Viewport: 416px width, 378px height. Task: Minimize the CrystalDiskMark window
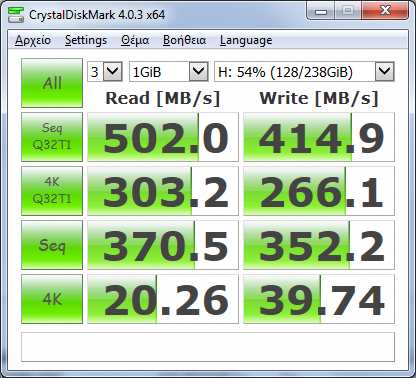321,11
